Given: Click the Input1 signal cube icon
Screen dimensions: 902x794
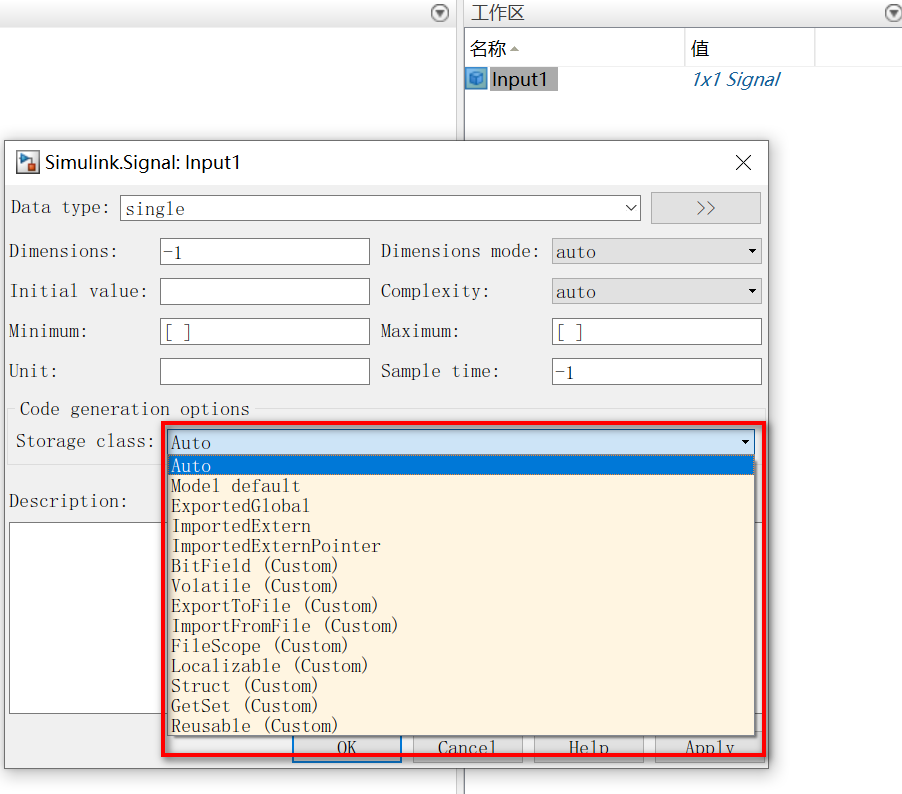Looking at the screenshot, I should tap(476, 79).
